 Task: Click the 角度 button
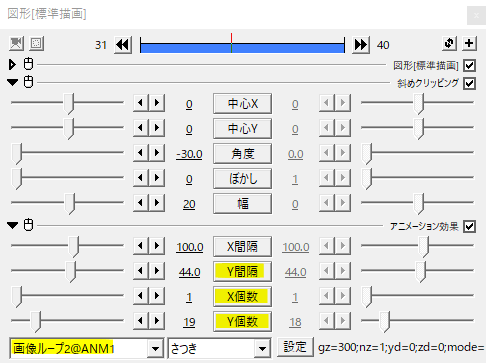point(242,153)
